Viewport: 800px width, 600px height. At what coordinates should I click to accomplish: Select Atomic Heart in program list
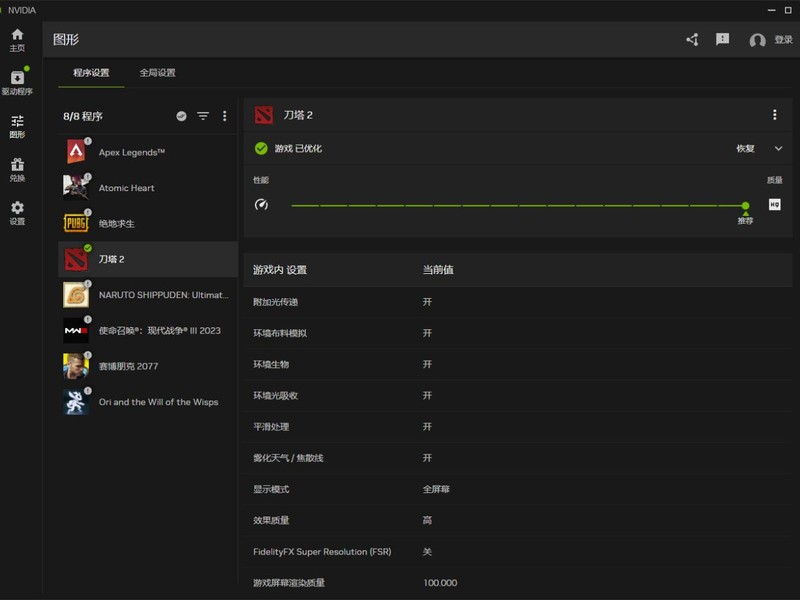[x=148, y=188]
